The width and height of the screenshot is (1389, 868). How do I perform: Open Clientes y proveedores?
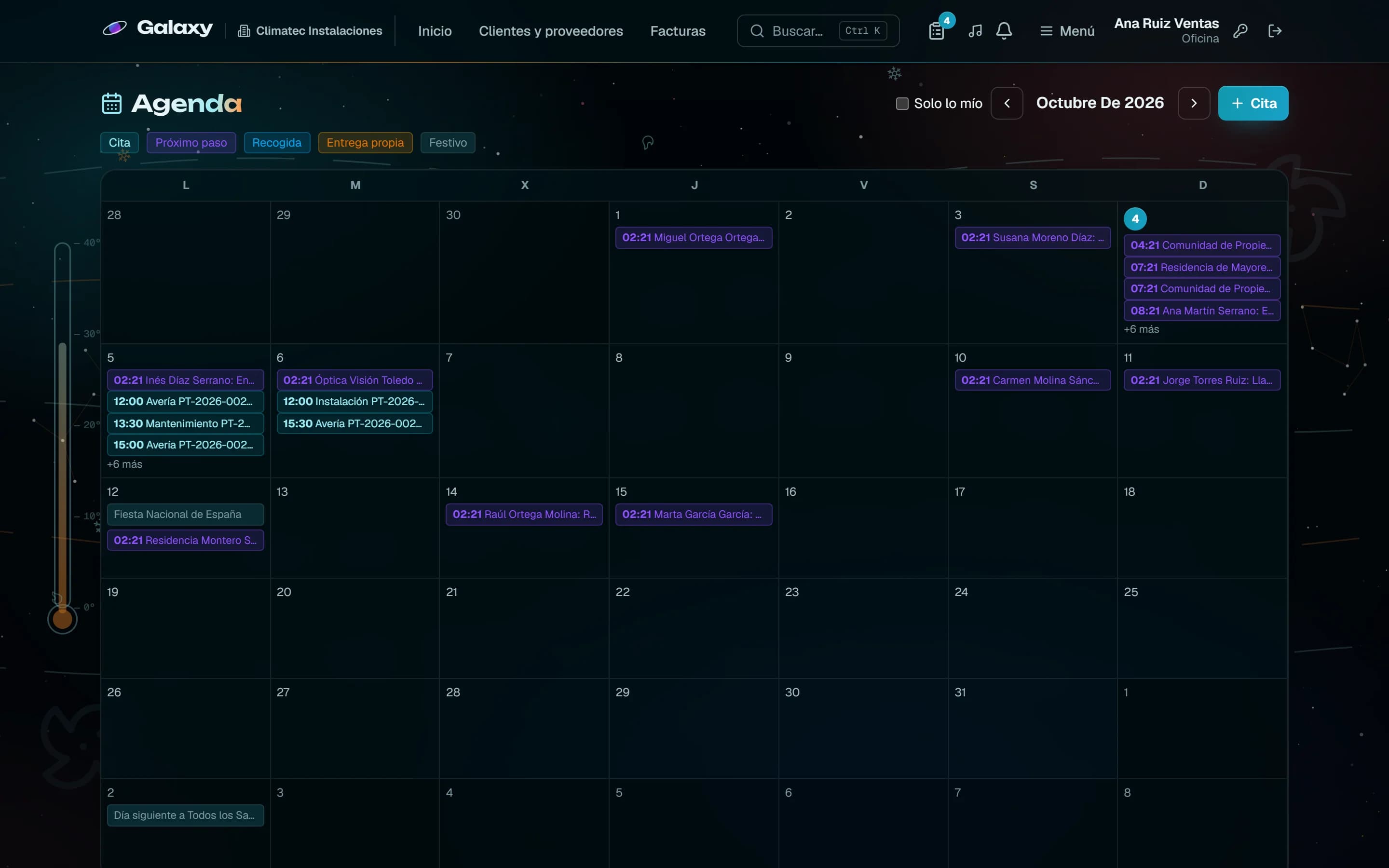pos(550,31)
